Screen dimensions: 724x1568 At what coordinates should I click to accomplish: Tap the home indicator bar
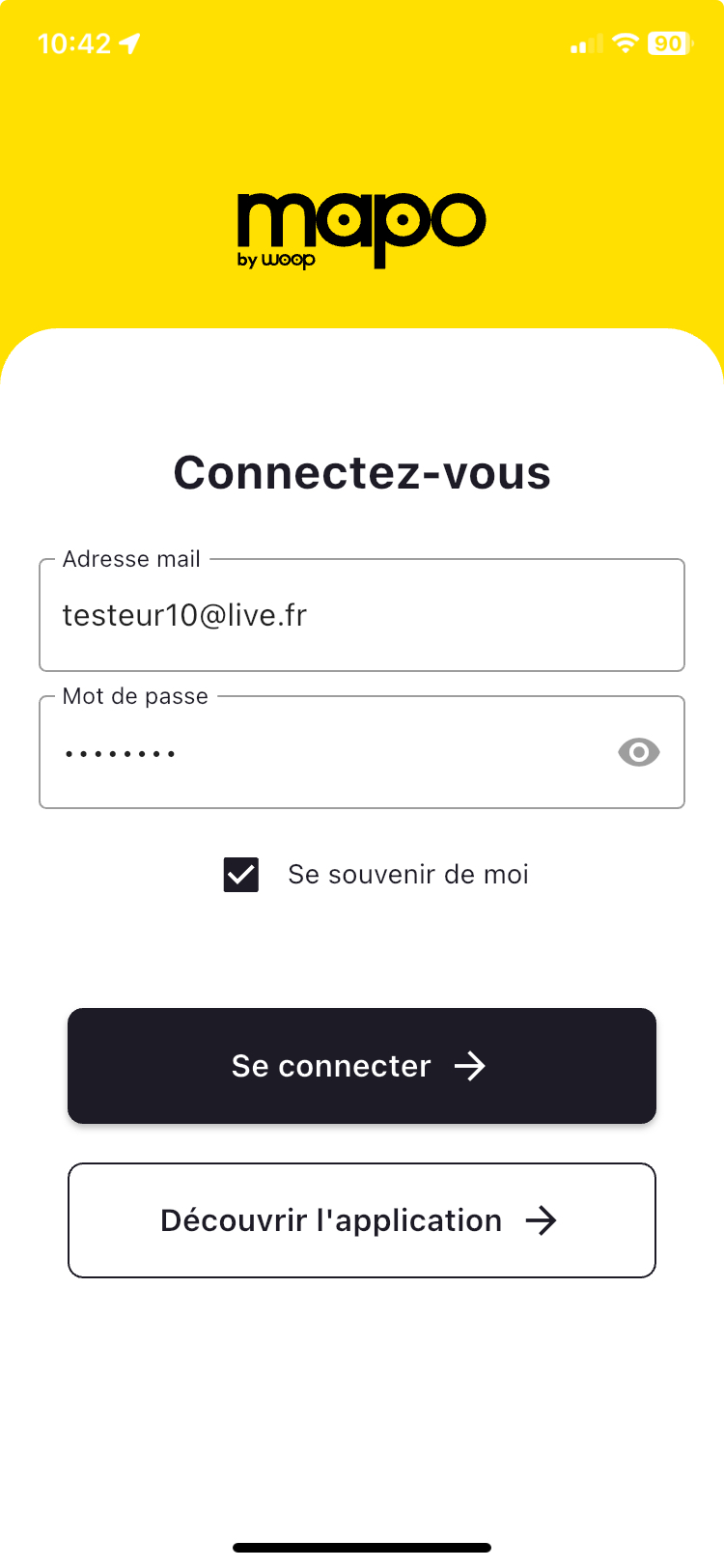pos(362,1548)
